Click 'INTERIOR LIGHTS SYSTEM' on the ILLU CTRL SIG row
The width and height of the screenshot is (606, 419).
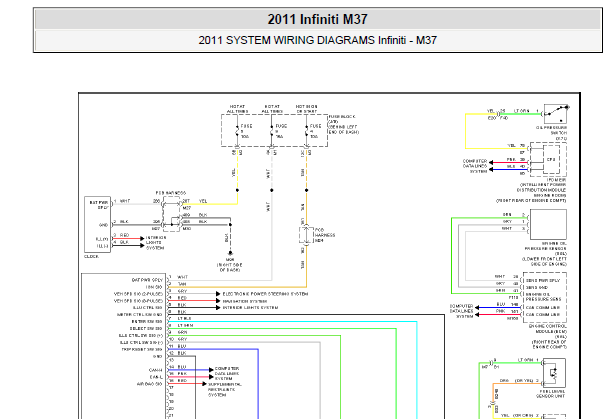point(250,308)
